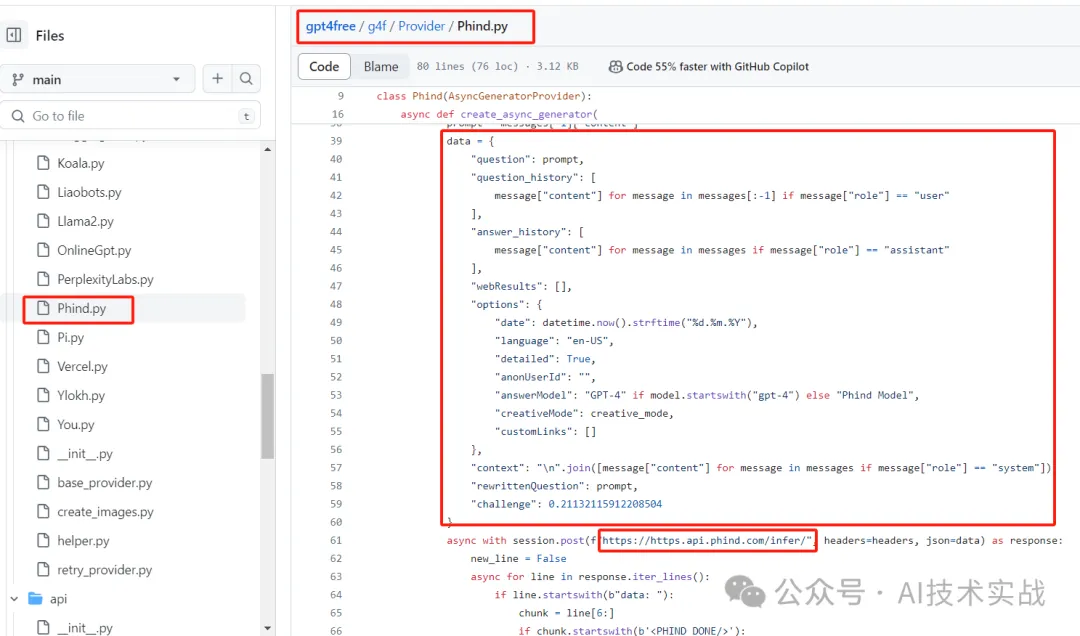Click the file icon beside retry_provider.py

tap(43, 569)
